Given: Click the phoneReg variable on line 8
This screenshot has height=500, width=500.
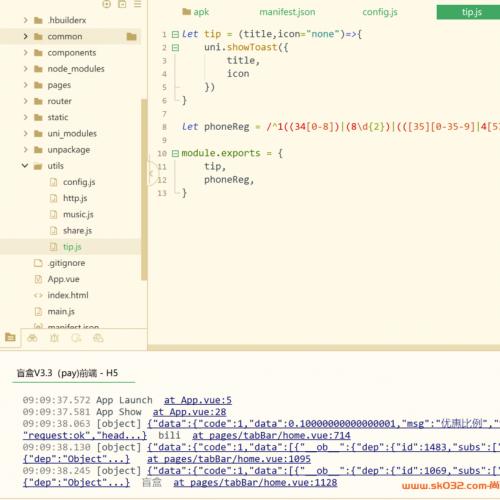Looking at the screenshot, I should (x=227, y=127).
